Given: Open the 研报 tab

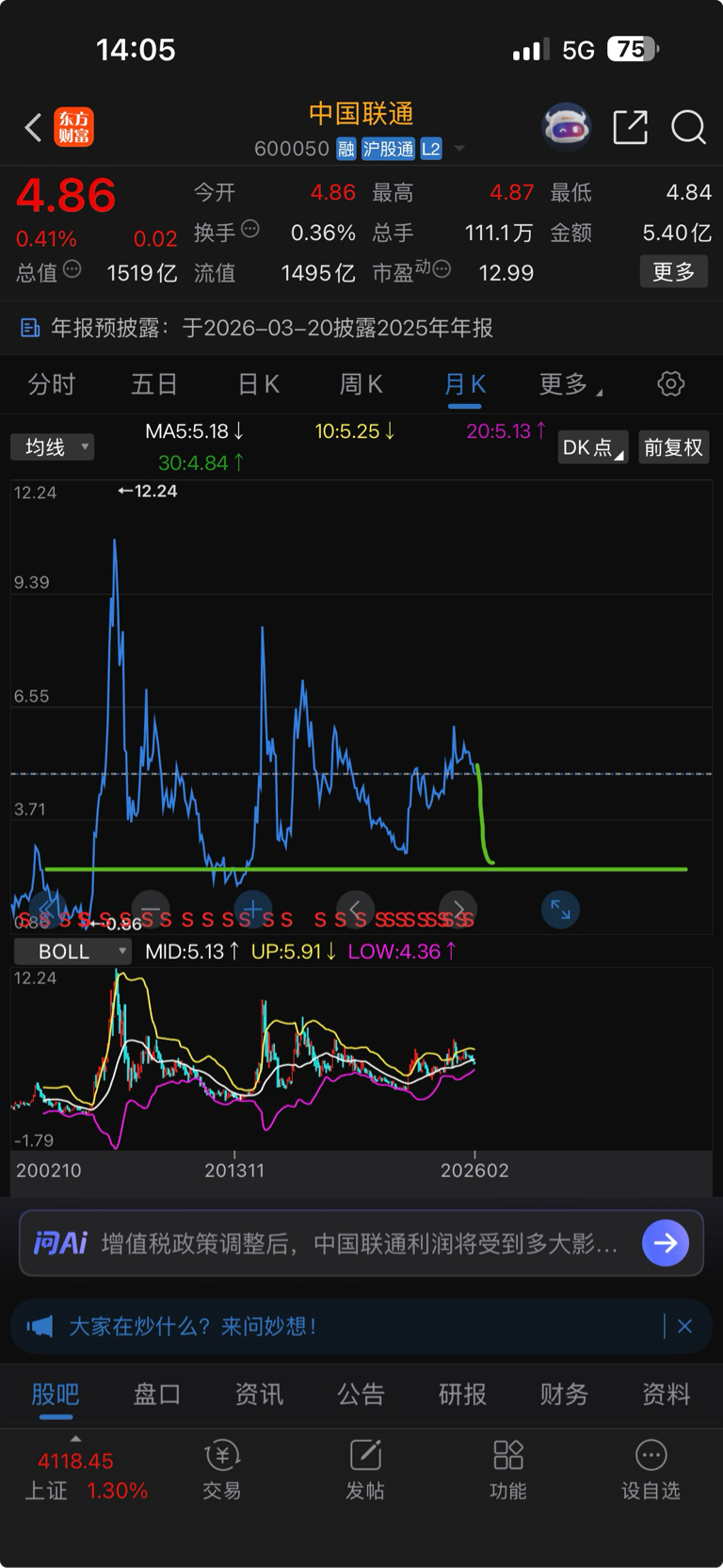Looking at the screenshot, I should coord(463,1394).
